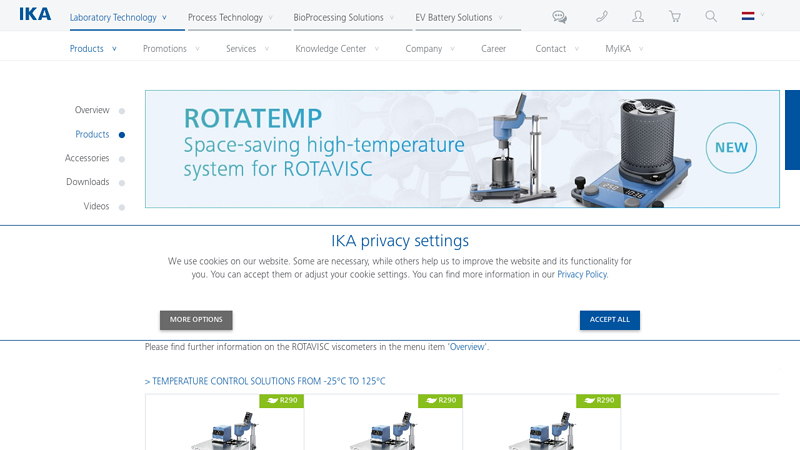Screen dimensions: 800x450
Task: Expand the BioProcessing Solutions dropdown arrow
Action: coord(392,17)
